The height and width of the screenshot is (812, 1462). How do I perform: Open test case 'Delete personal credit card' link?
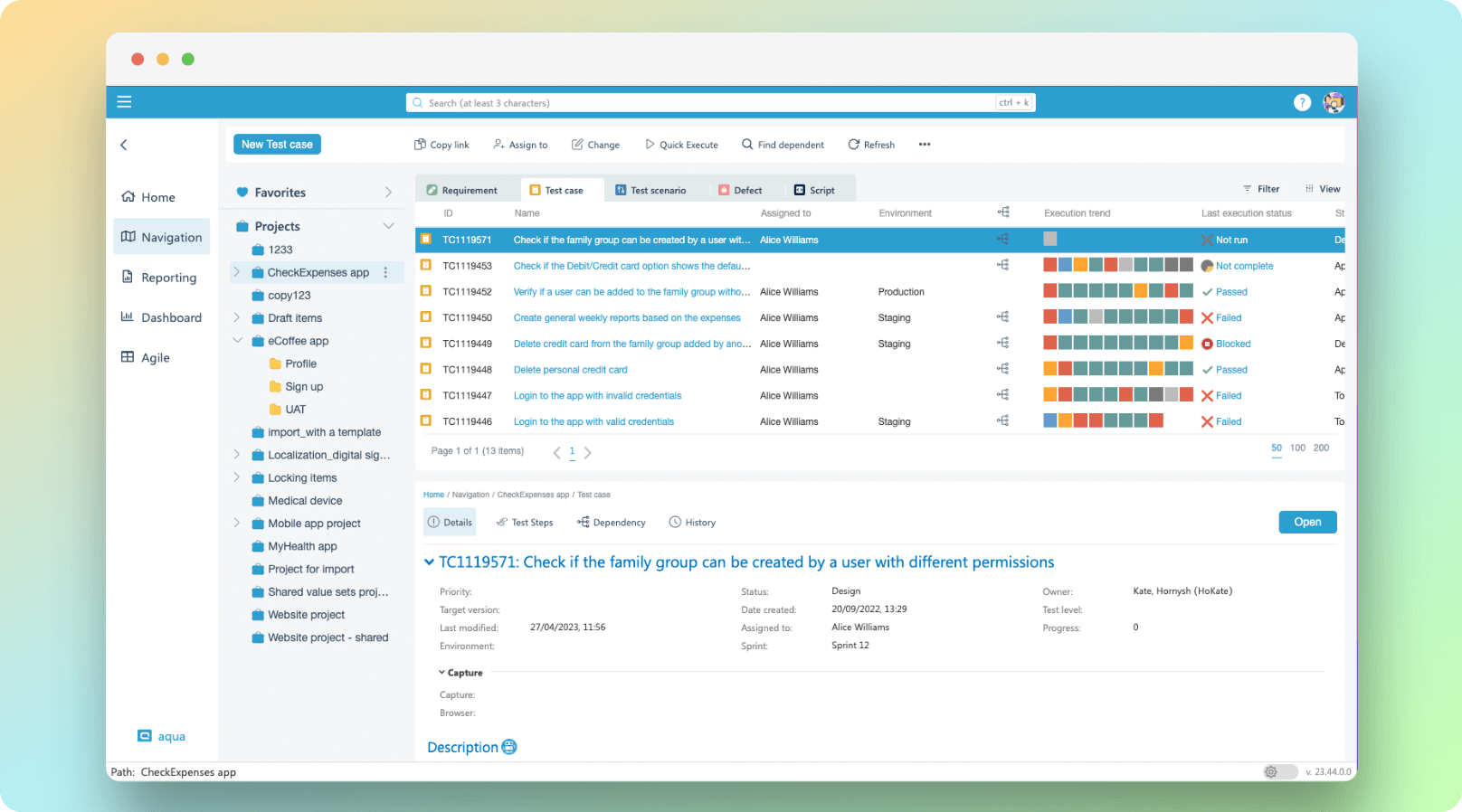coord(570,370)
